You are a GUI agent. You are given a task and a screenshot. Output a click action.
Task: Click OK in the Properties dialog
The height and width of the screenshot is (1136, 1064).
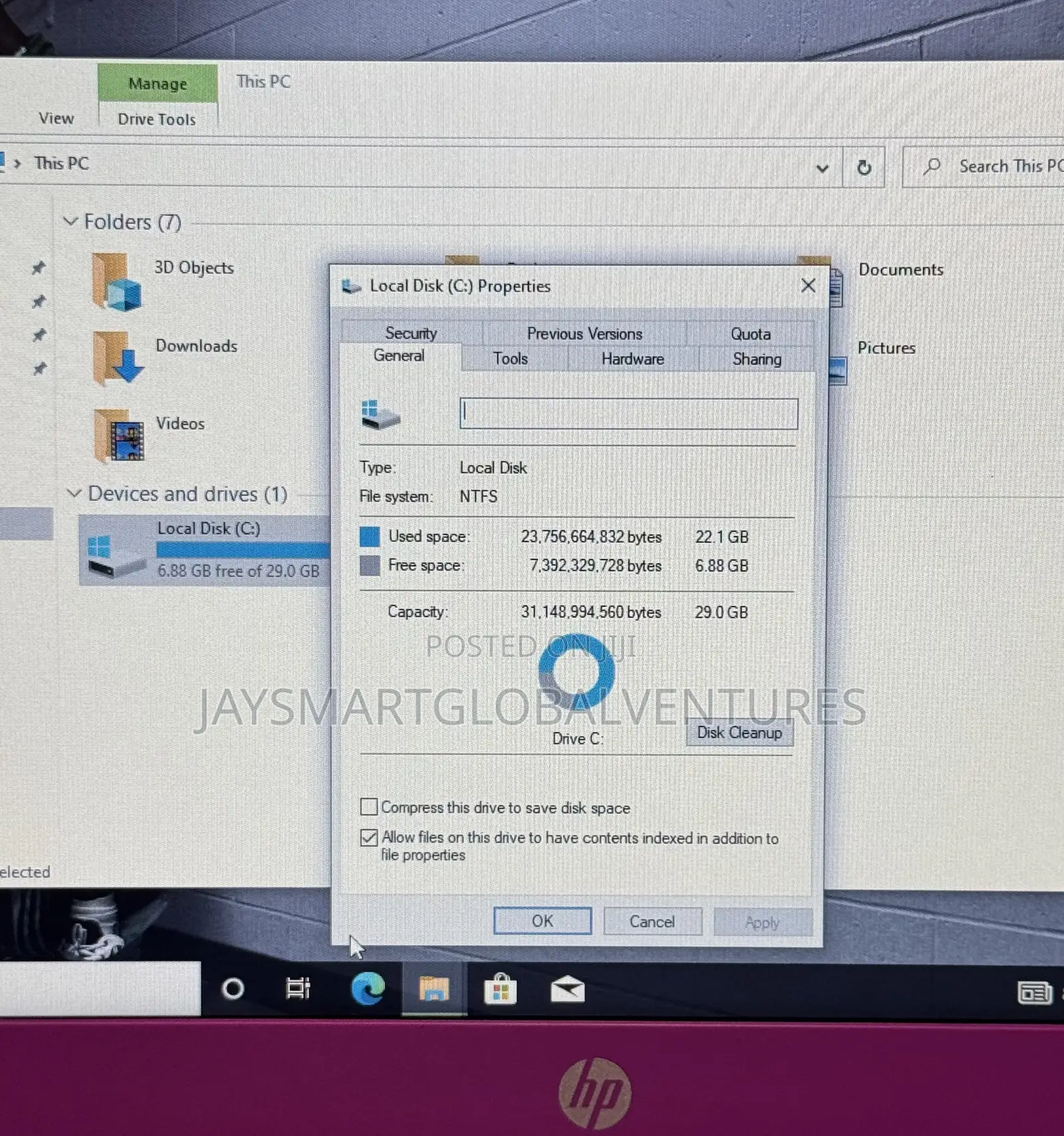(x=542, y=921)
